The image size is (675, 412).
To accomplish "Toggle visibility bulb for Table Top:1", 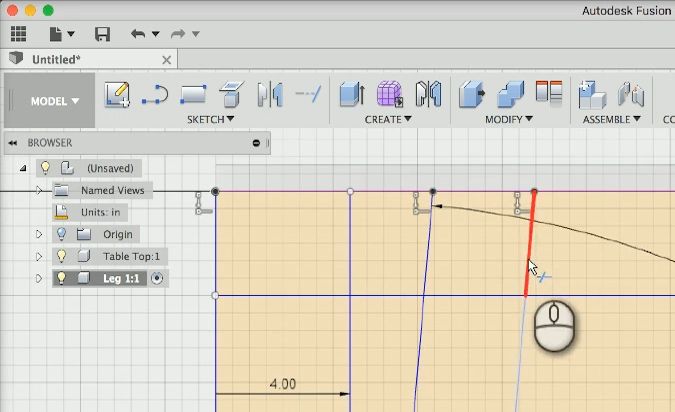I will (61, 256).
